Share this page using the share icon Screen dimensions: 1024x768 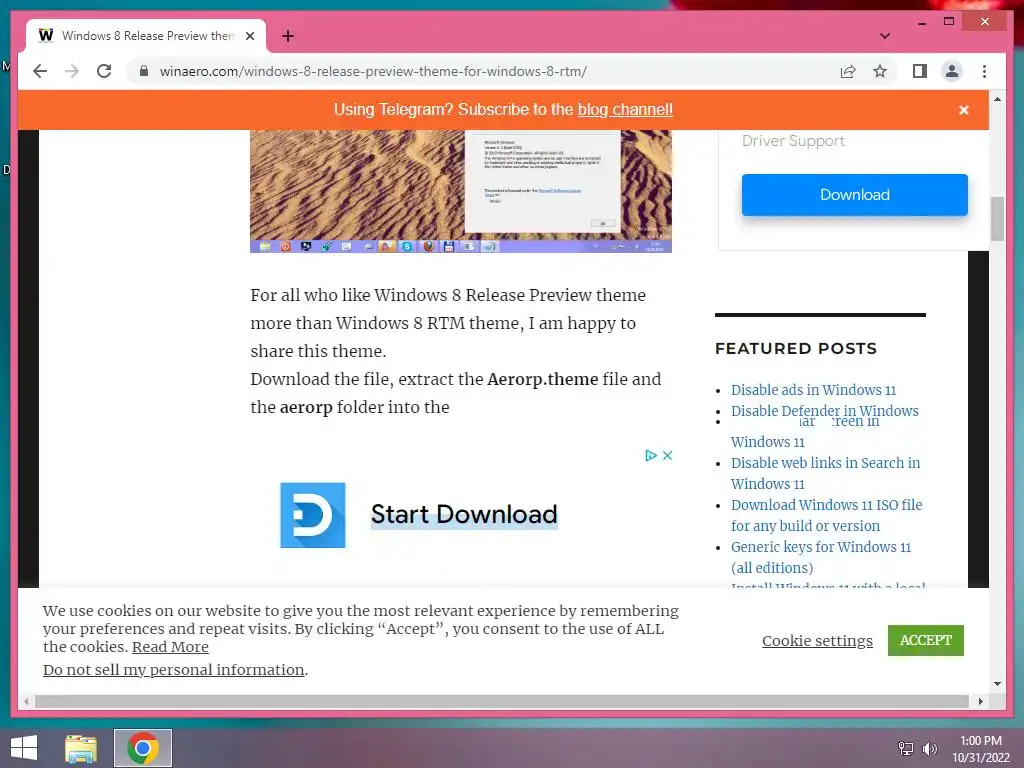tap(848, 71)
